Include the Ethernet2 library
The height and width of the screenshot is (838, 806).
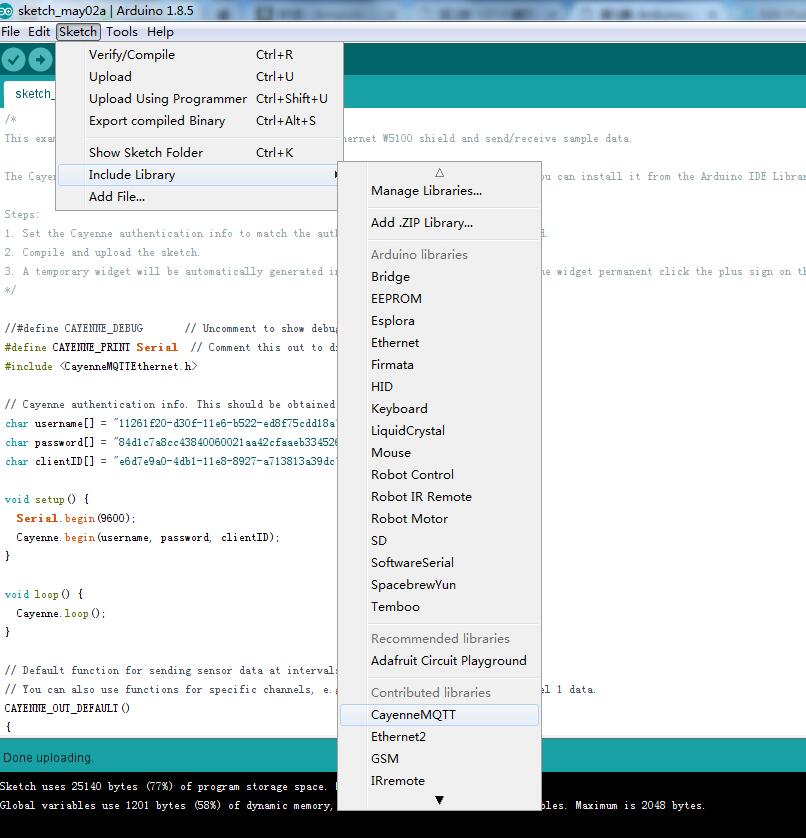pos(439,737)
